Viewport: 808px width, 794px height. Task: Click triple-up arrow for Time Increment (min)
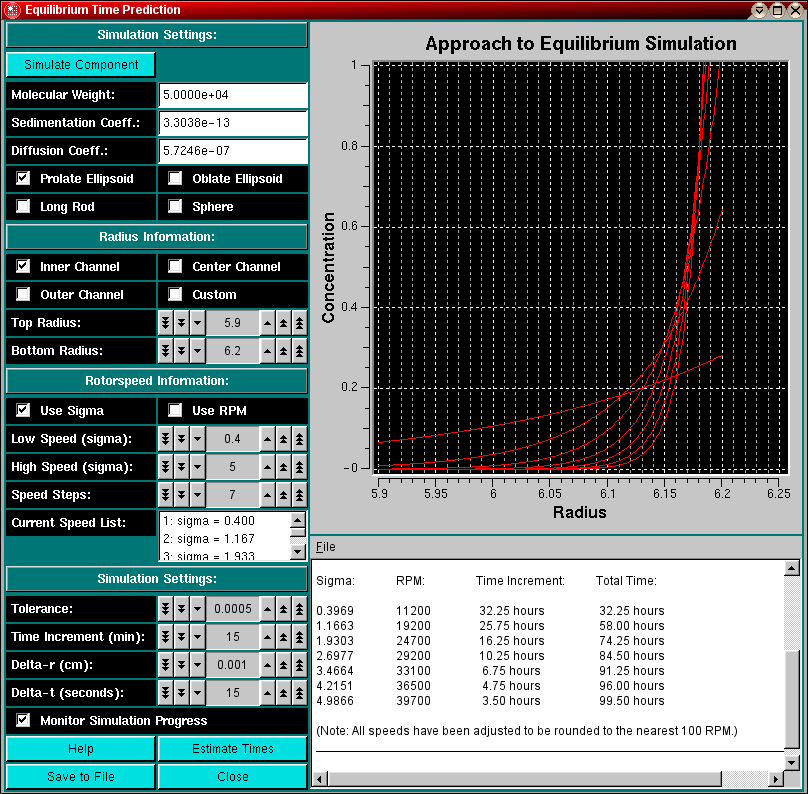click(x=299, y=637)
